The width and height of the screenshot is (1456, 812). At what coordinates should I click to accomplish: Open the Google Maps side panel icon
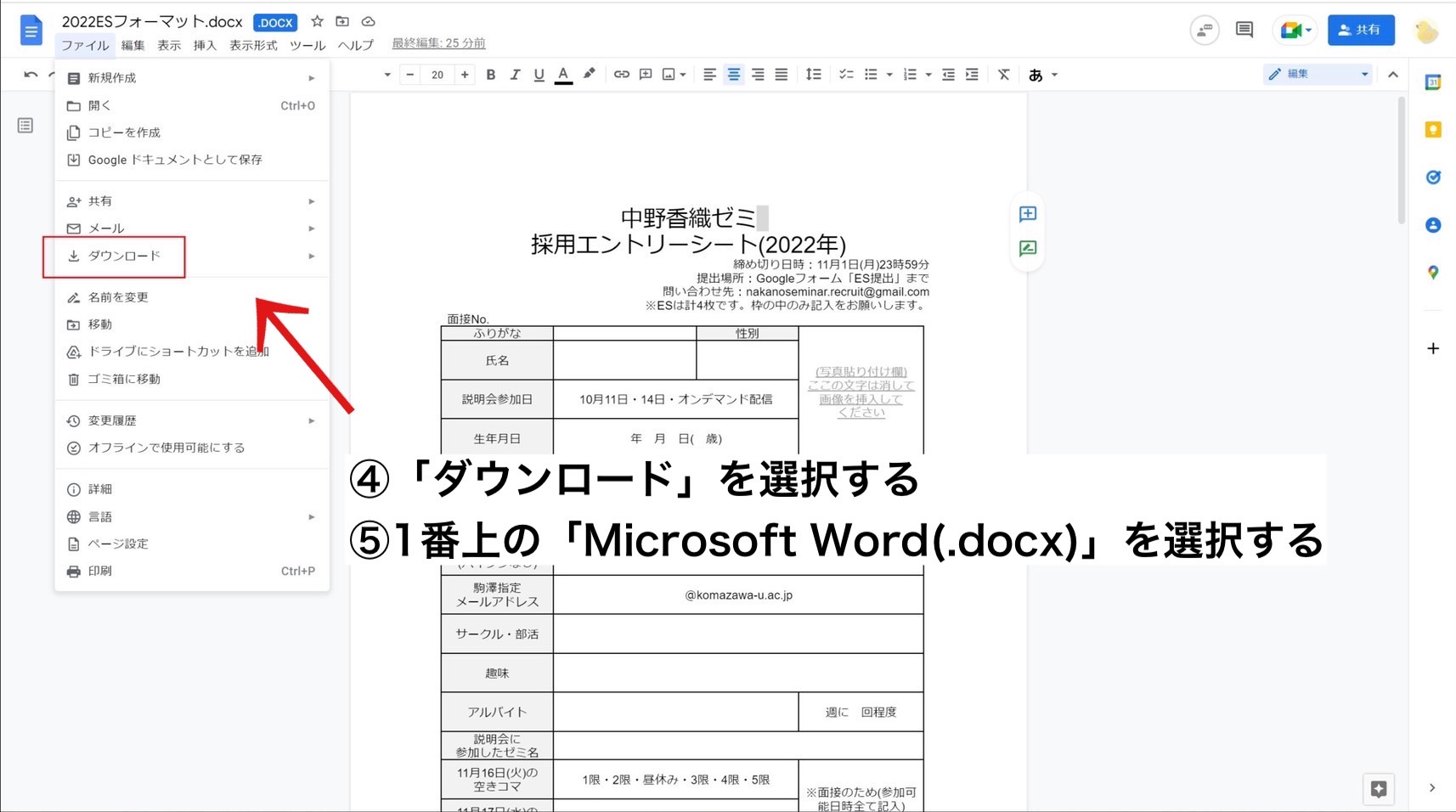(x=1433, y=273)
